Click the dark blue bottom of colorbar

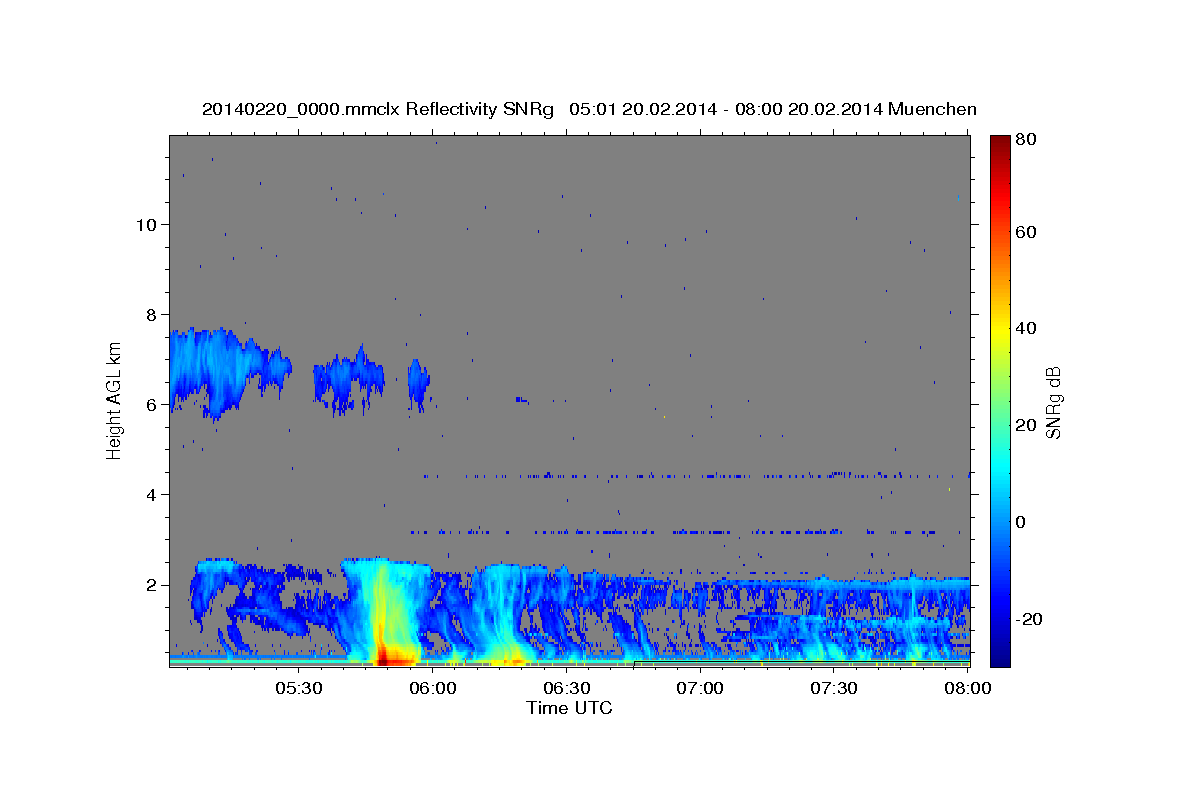click(x=1000, y=655)
